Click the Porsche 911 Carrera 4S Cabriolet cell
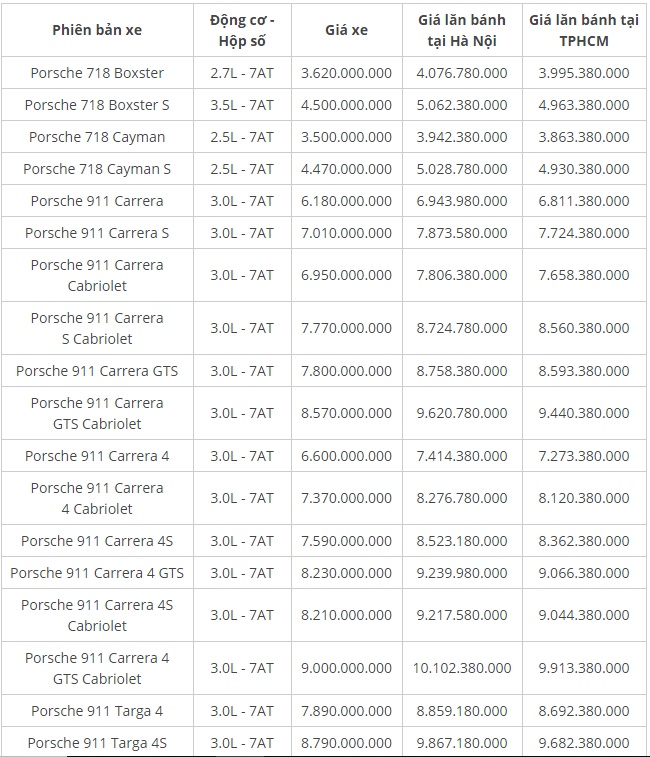The image size is (650, 757). pos(97,615)
